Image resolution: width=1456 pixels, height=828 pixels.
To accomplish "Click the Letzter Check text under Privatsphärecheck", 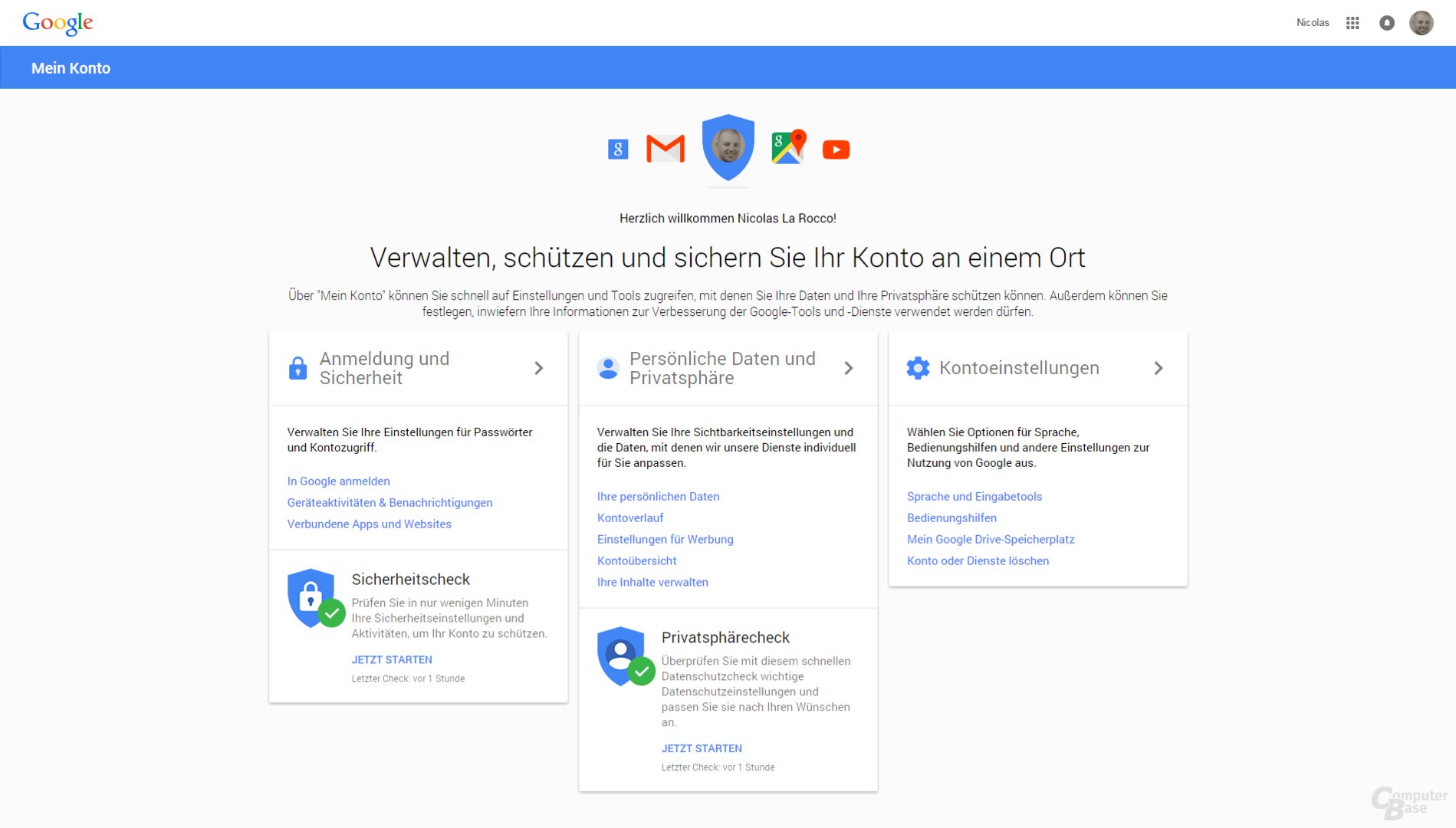I will tap(718, 768).
